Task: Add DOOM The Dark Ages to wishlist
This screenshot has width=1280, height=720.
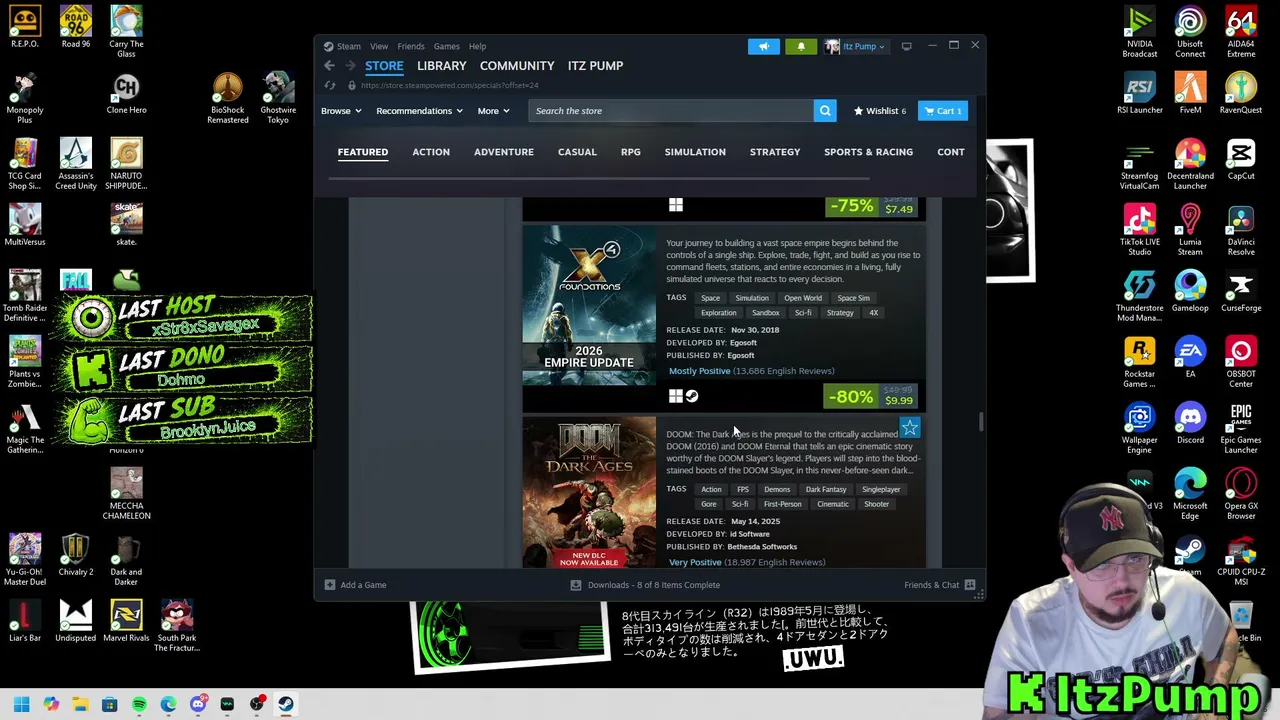Action: tap(910, 428)
